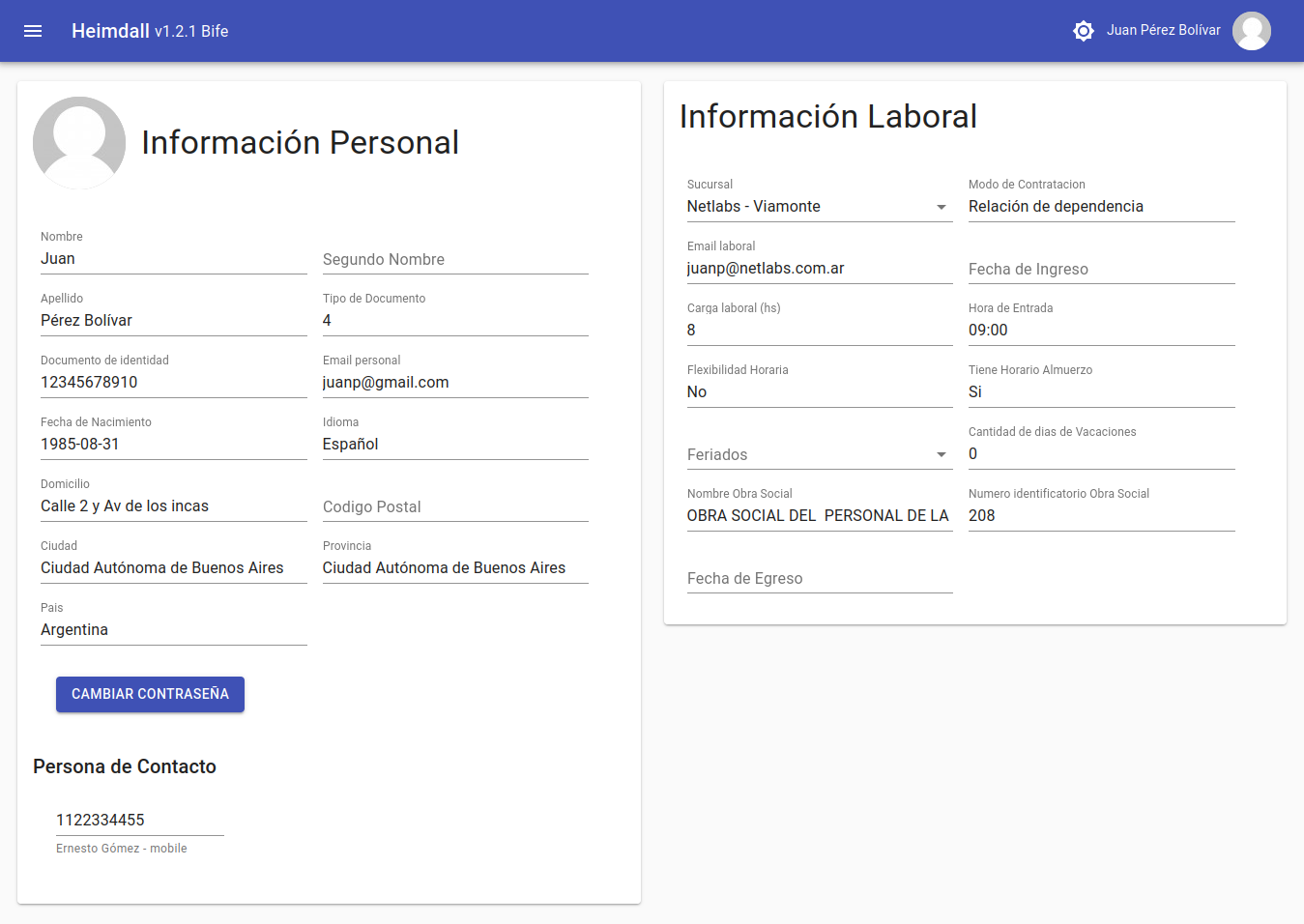Click the Heimdall app title
The image size is (1304, 924).
point(110,31)
